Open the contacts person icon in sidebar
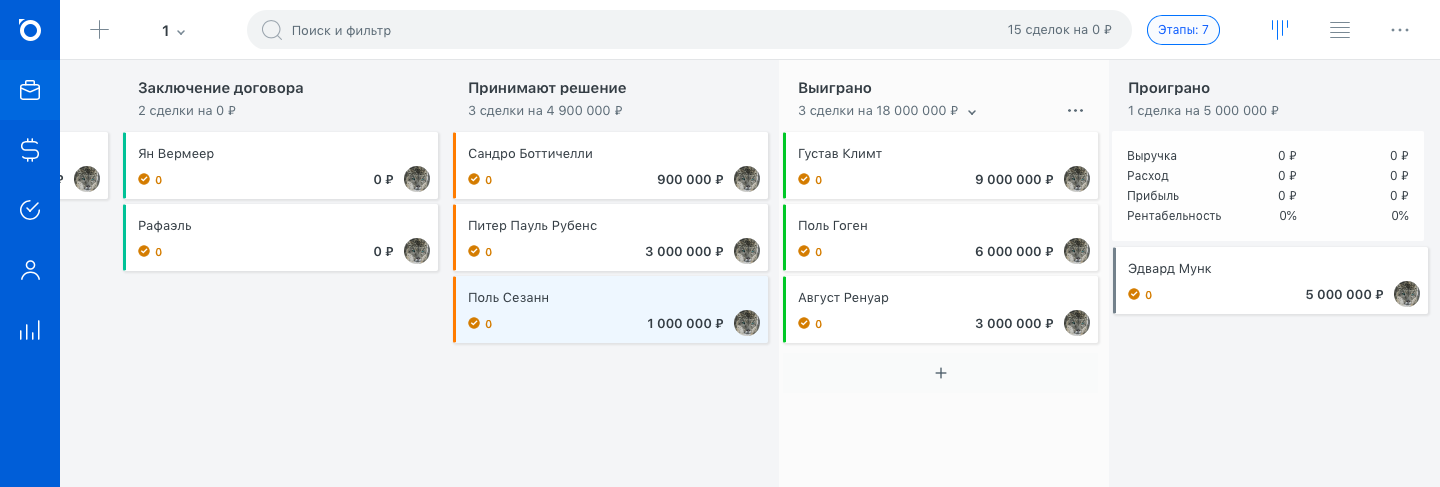This screenshot has height=487, width=1440. [x=30, y=270]
